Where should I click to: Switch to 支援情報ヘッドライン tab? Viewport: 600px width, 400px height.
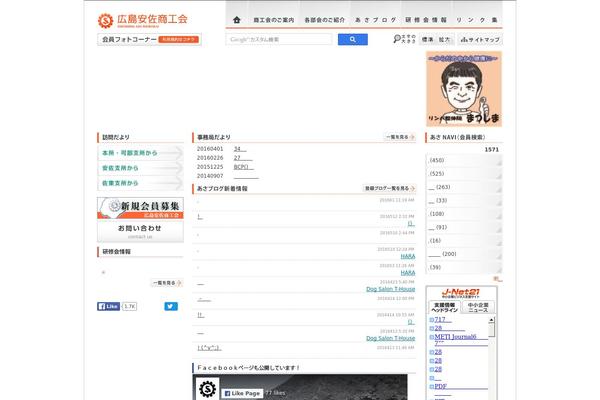click(x=444, y=307)
